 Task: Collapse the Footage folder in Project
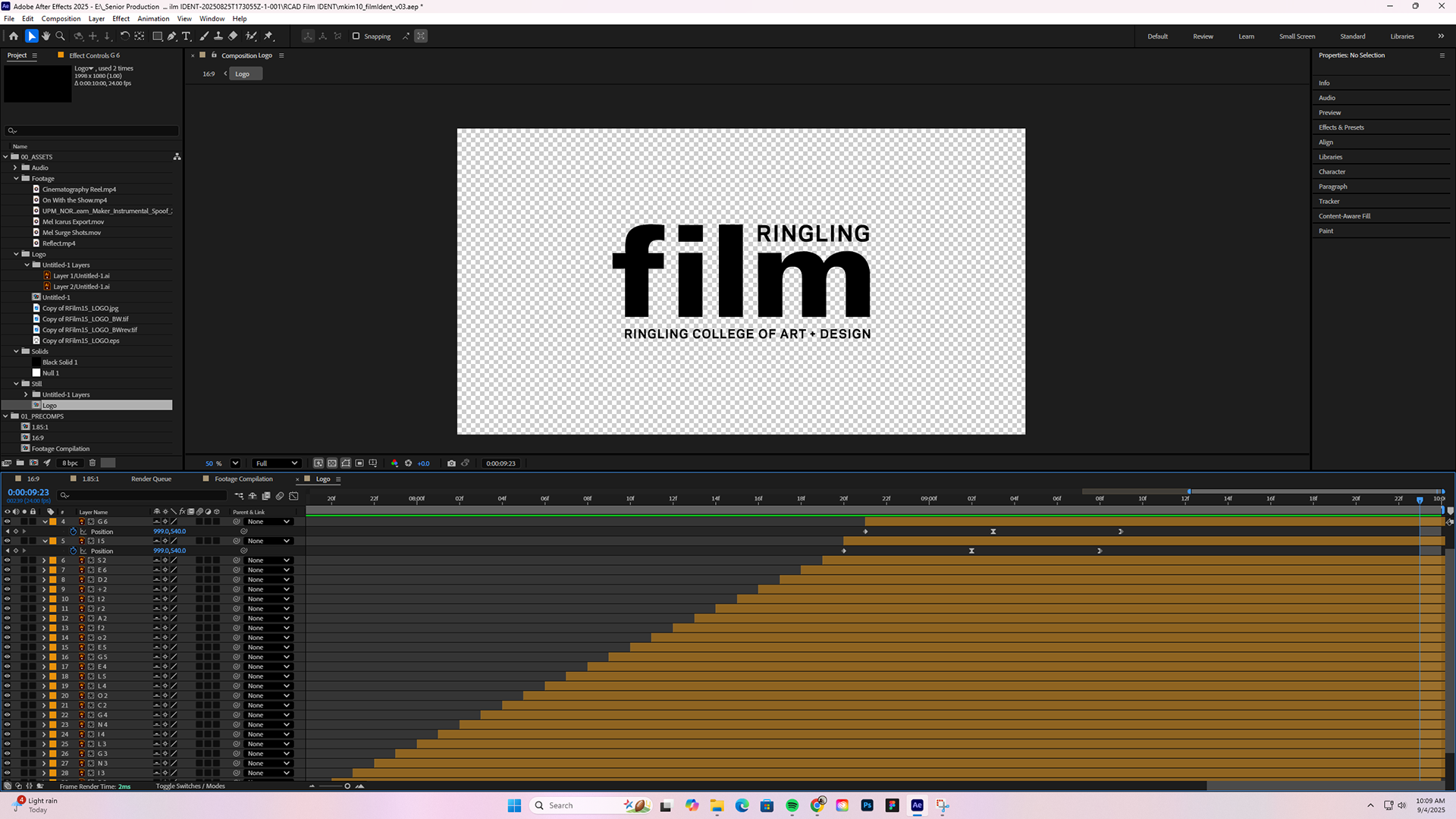tap(16, 179)
